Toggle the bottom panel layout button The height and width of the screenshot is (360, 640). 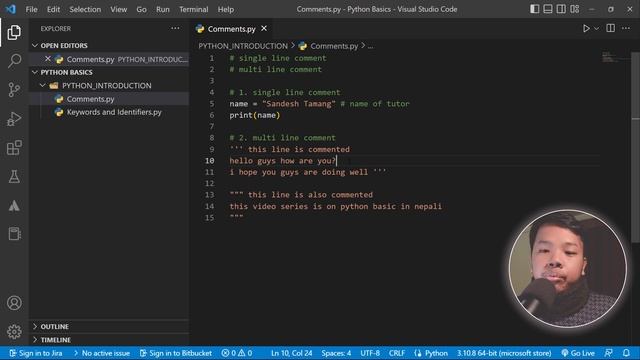[548, 9]
